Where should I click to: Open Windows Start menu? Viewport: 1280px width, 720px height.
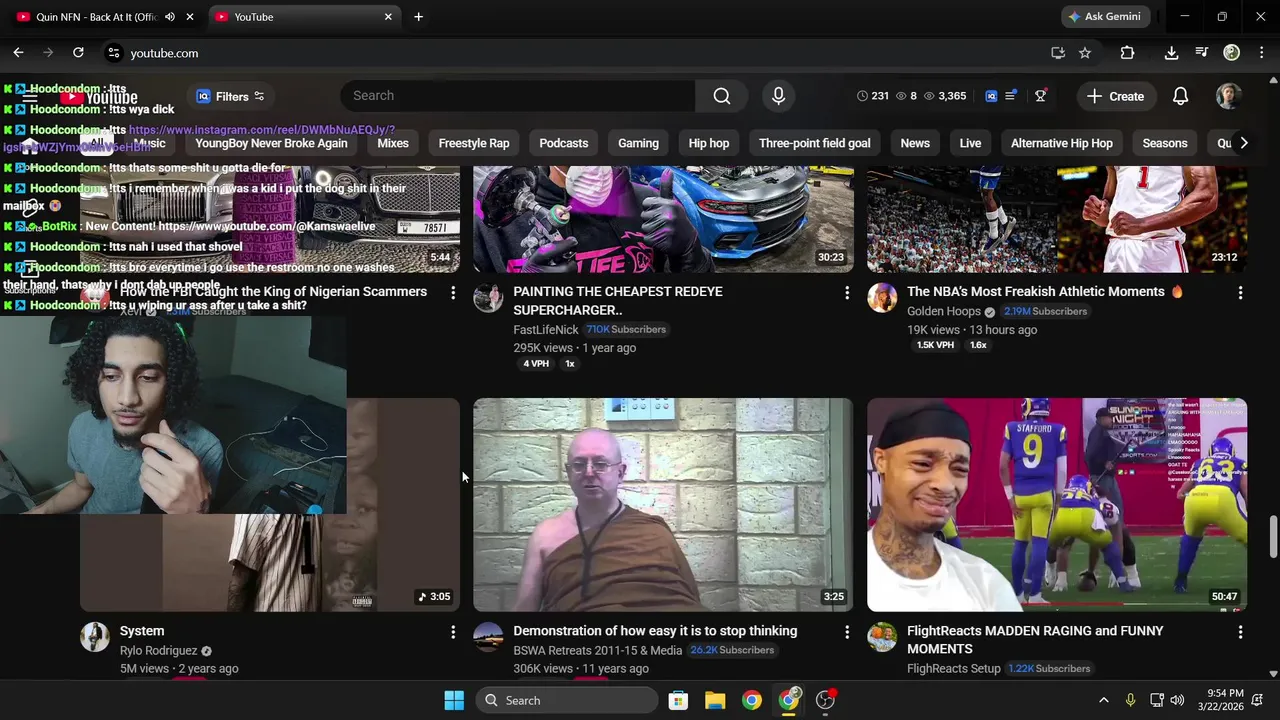(x=454, y=700)
